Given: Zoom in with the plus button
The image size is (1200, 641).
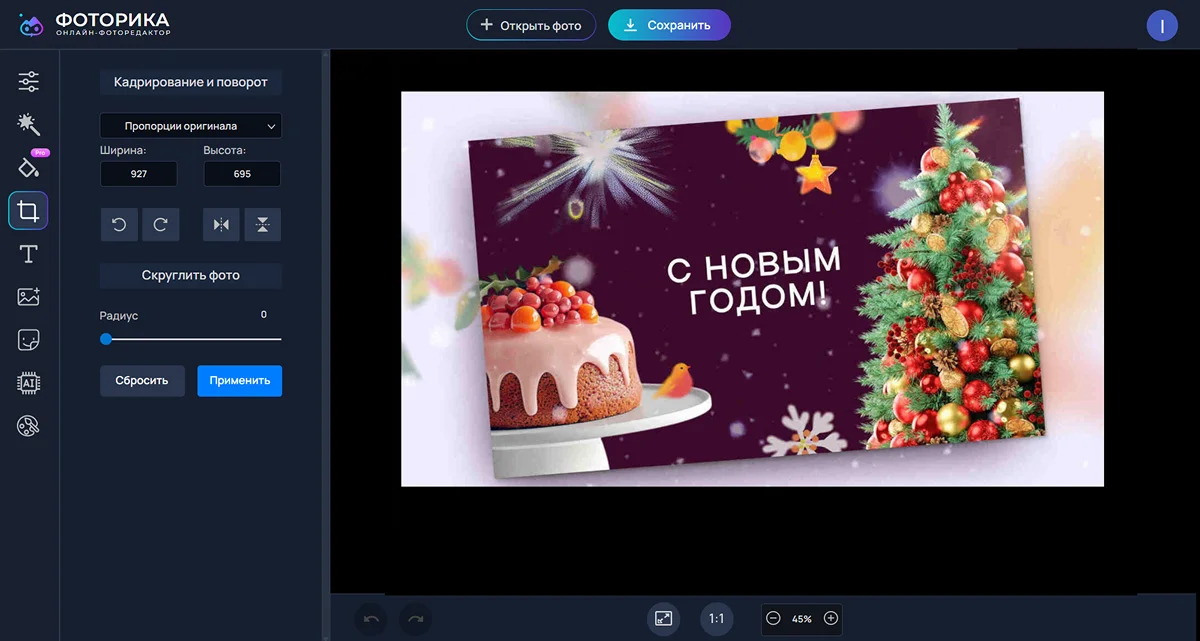Looking at the screenshot, I should coord(830,618).
